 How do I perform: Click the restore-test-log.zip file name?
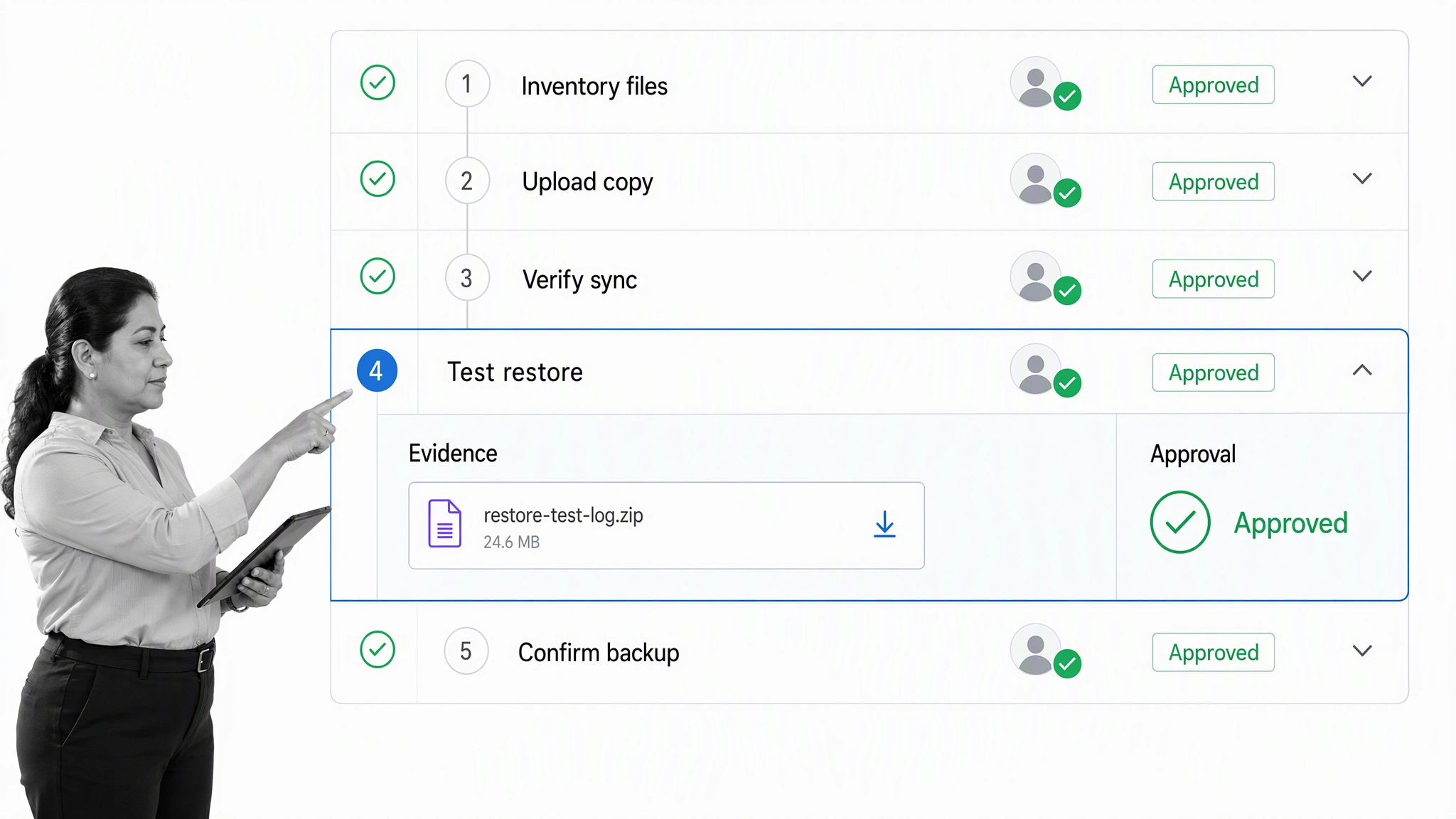(563, 515)
